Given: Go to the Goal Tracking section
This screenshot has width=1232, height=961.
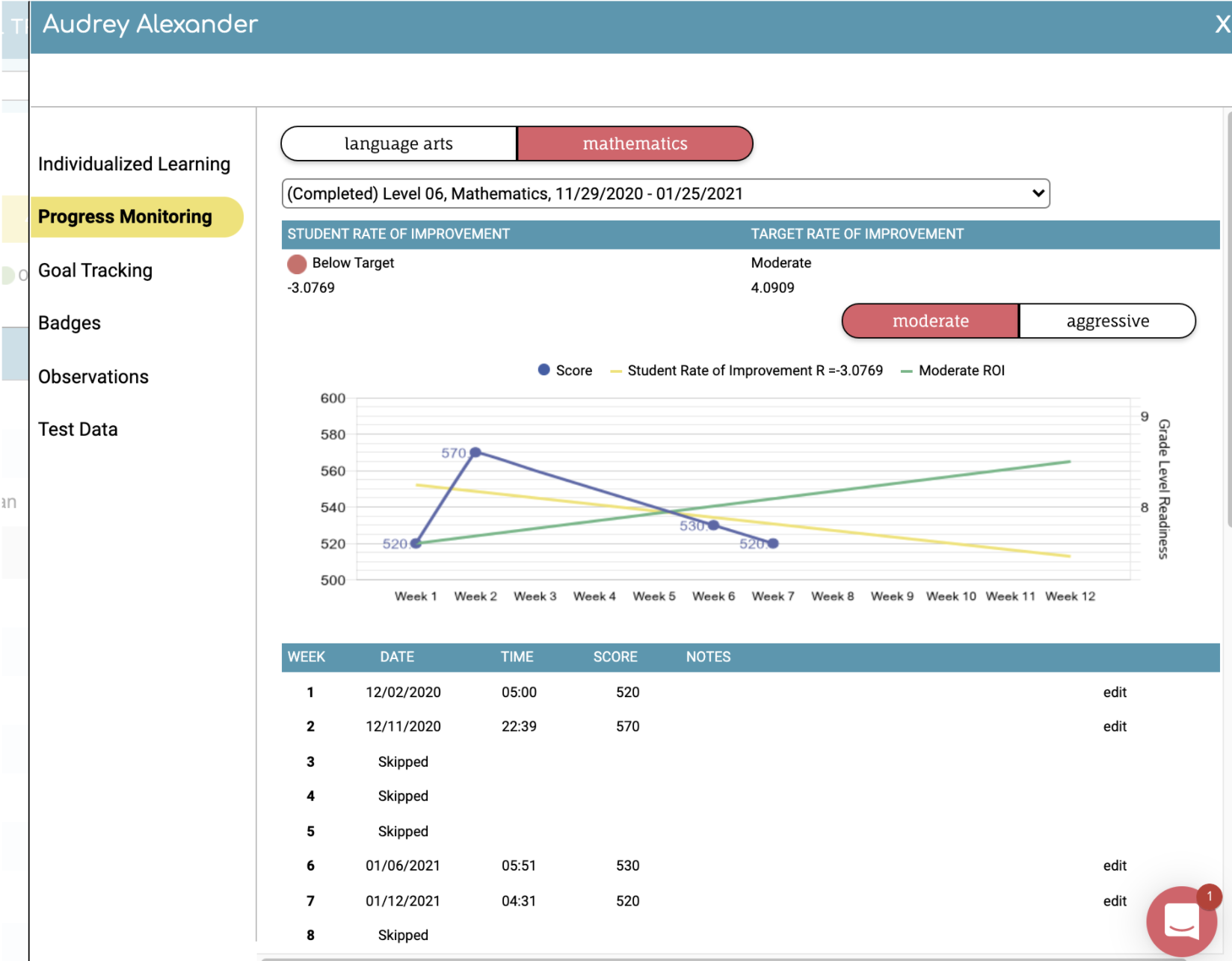Looking at the screenshot, I should [x=95, y=271].
